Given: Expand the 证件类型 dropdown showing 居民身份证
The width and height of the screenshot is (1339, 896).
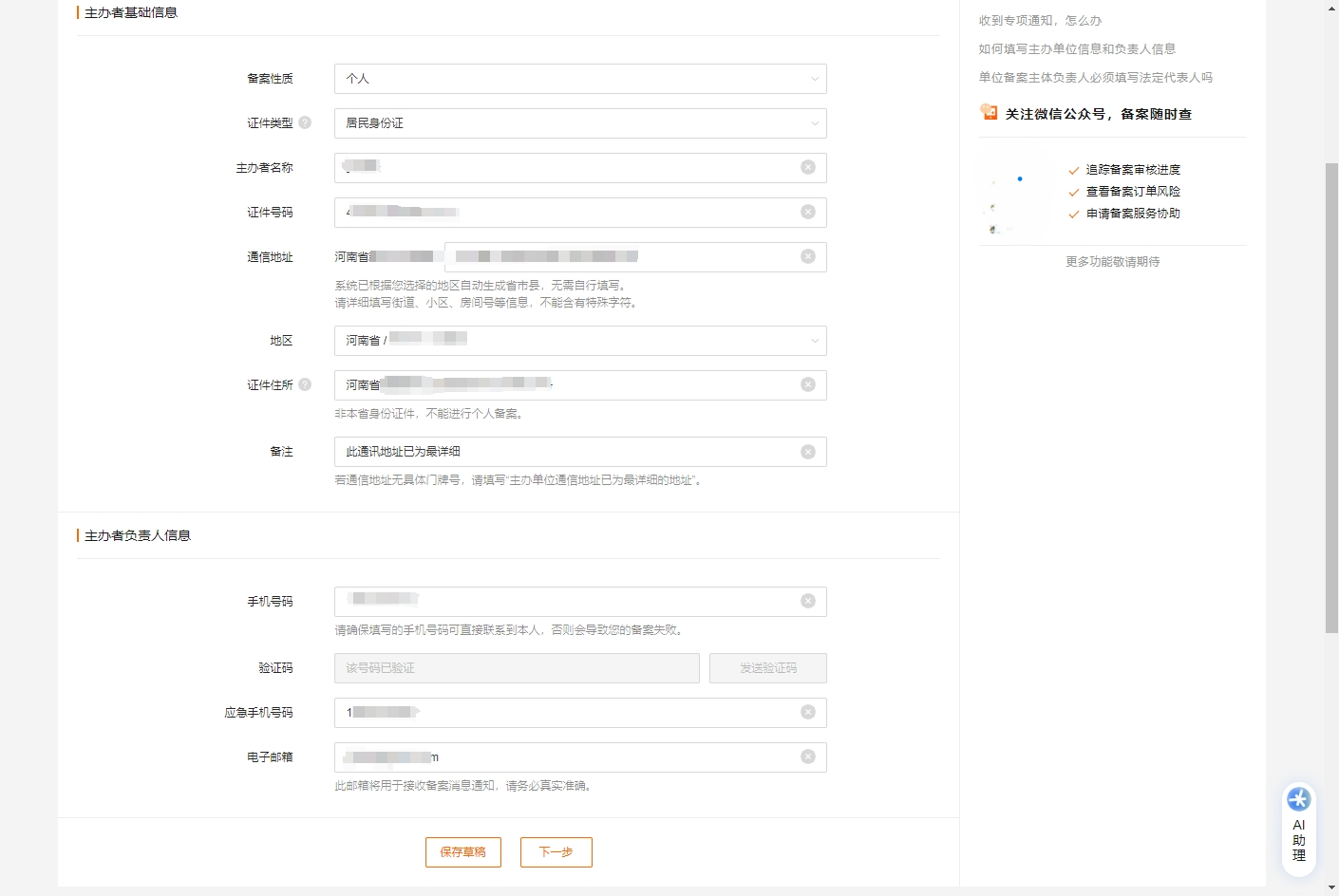Looking at the screenshot, I should tap(579, 122).
